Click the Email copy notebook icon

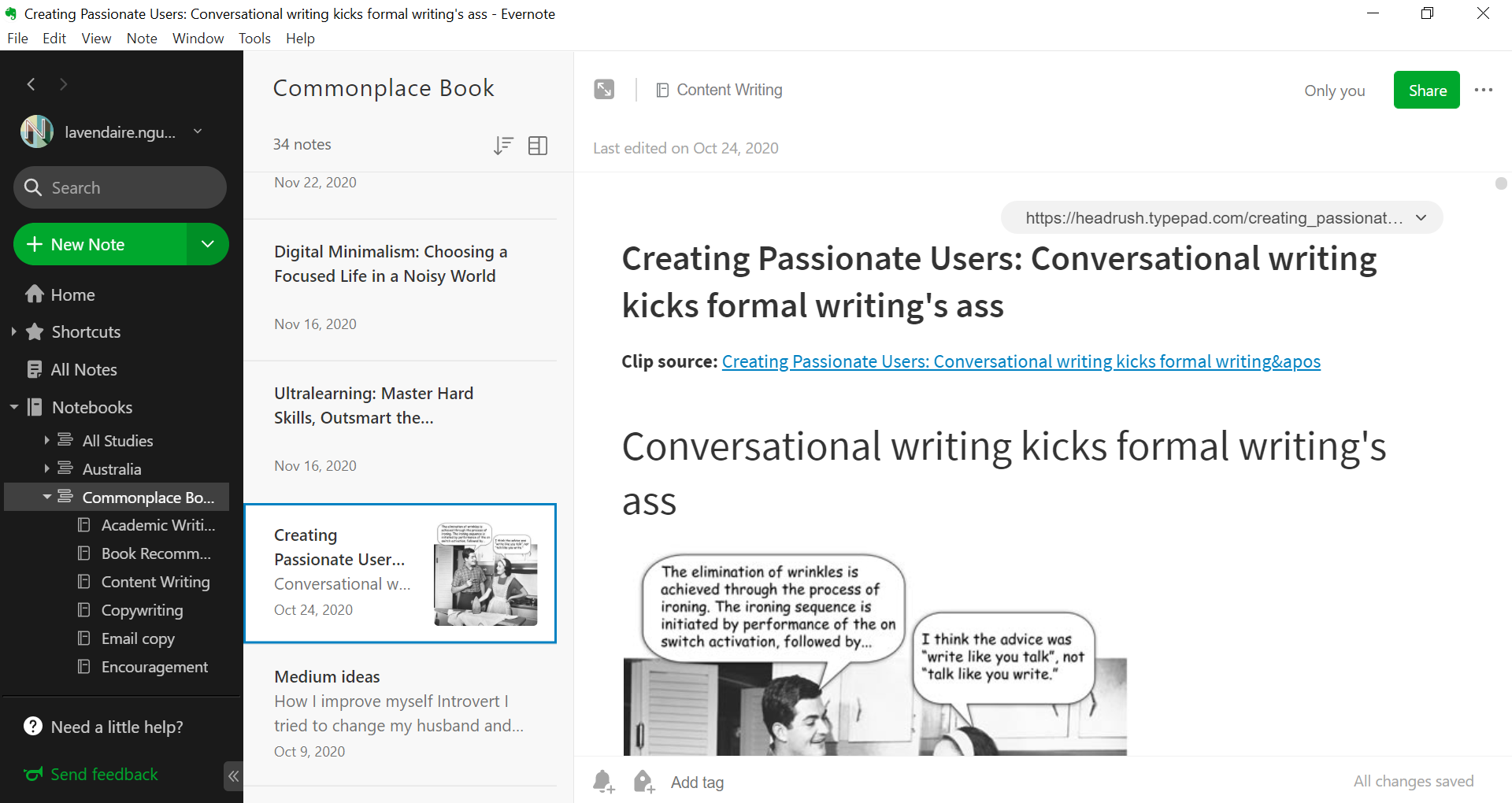pyautogui.click(x=83, y=638)
